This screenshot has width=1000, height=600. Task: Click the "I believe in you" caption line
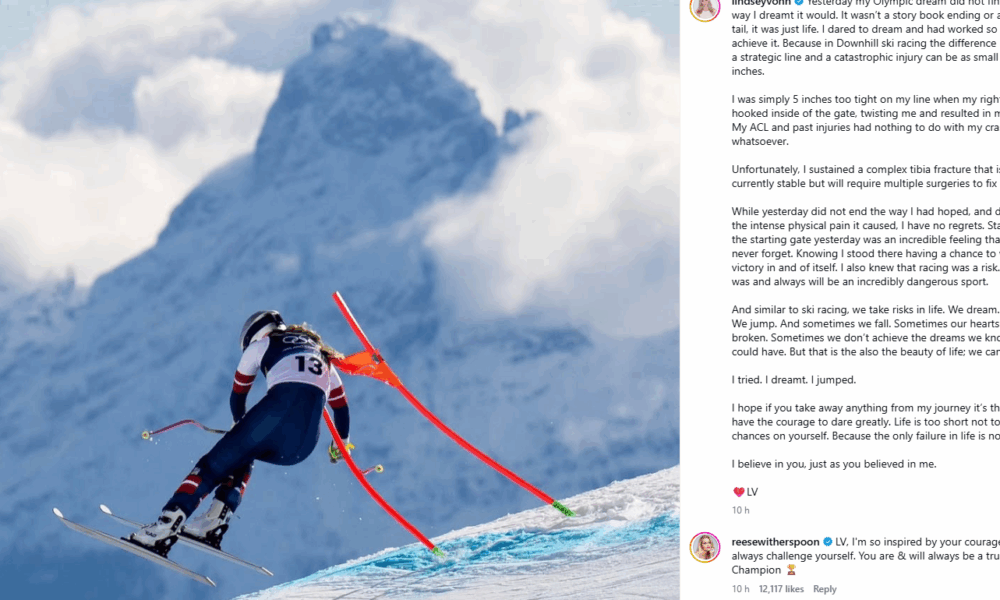coord(834,464)
